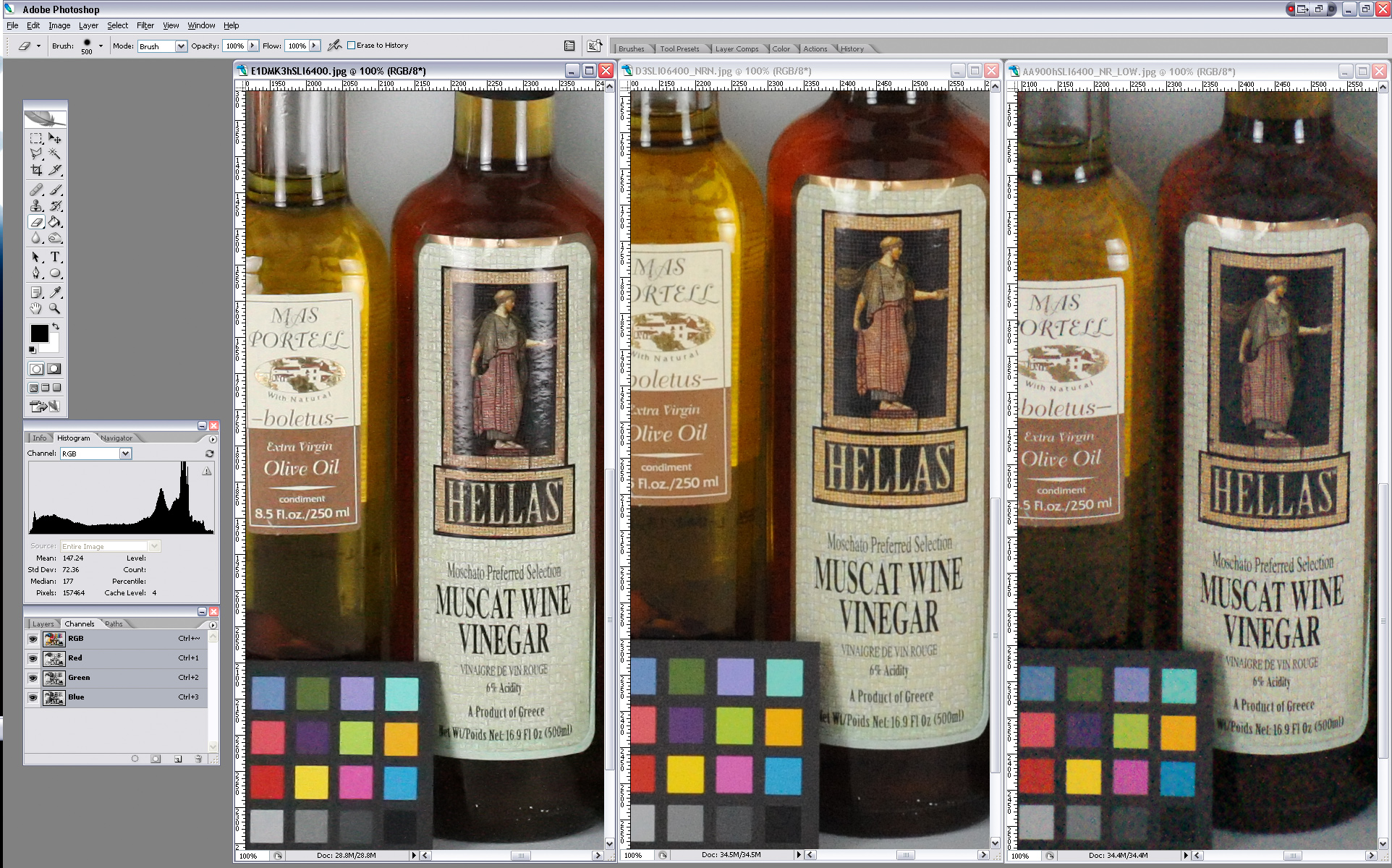Switch to Standard Mode editing
Image resolution: width=1392 pixels, height=868 pixels.
tap(36, 369)
